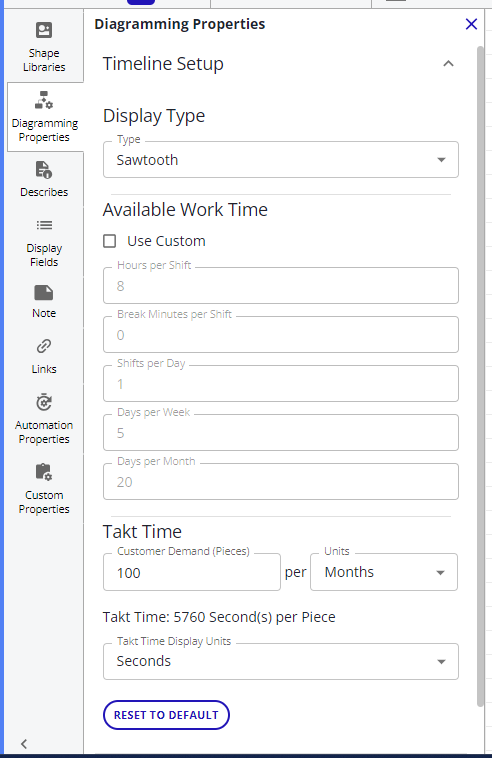Show the Display Fields list icon

(x=44, y=225)
